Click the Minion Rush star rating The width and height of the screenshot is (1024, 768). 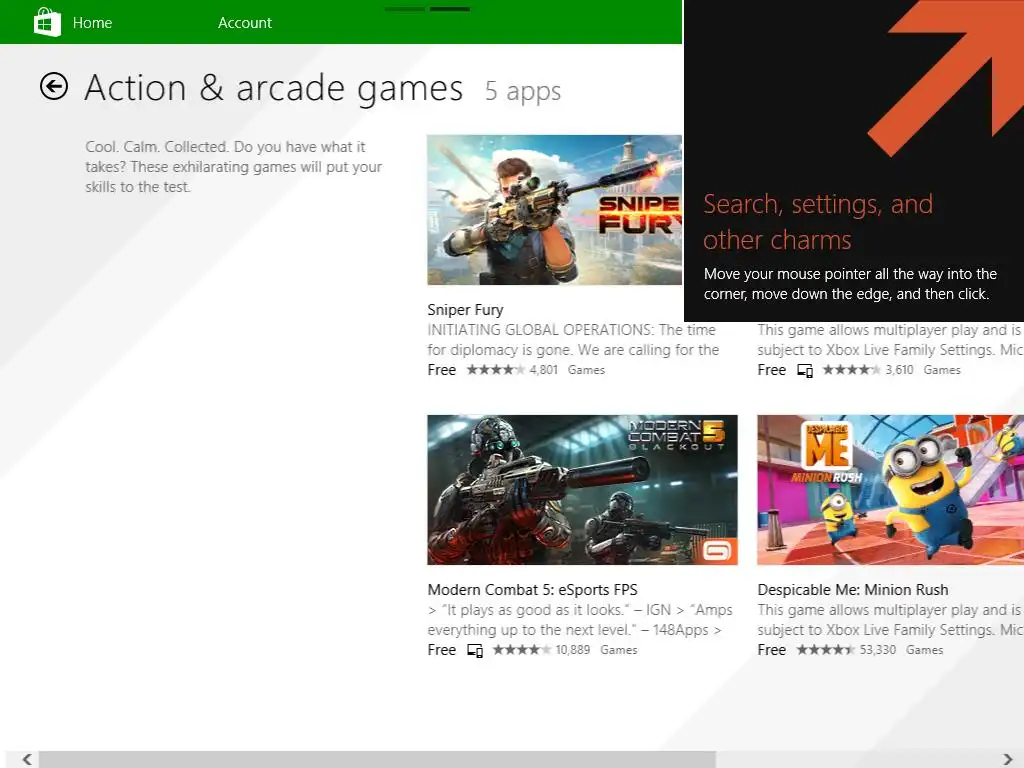825,650
